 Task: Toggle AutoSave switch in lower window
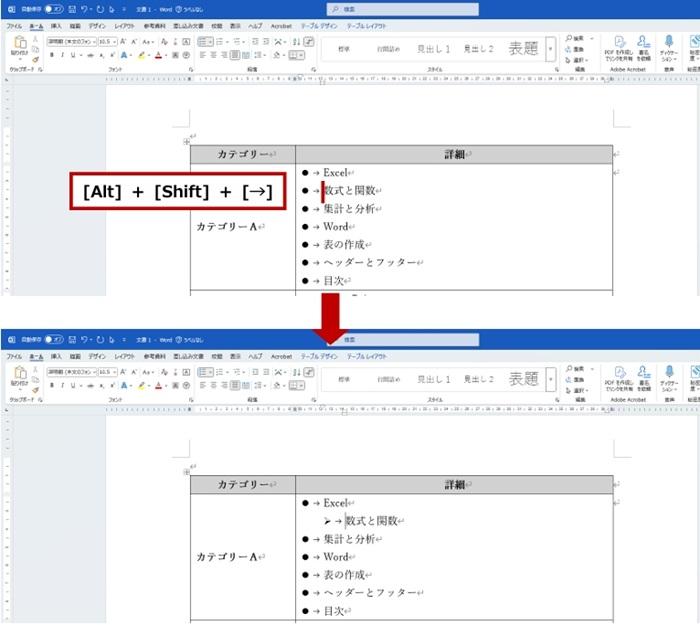click(53, 340)
